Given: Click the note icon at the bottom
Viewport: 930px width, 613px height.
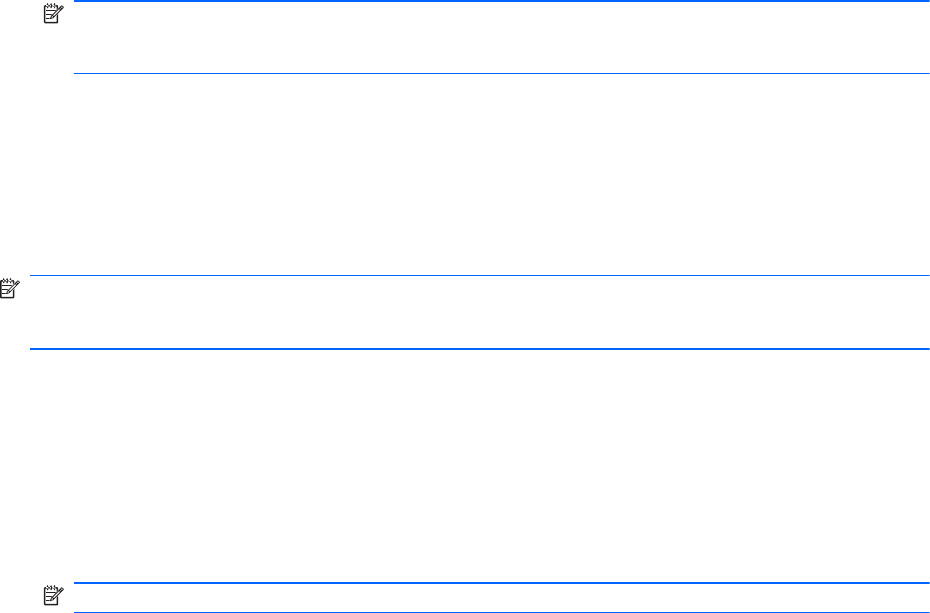Looking at the screenshot, I should [x=51, y=594].
